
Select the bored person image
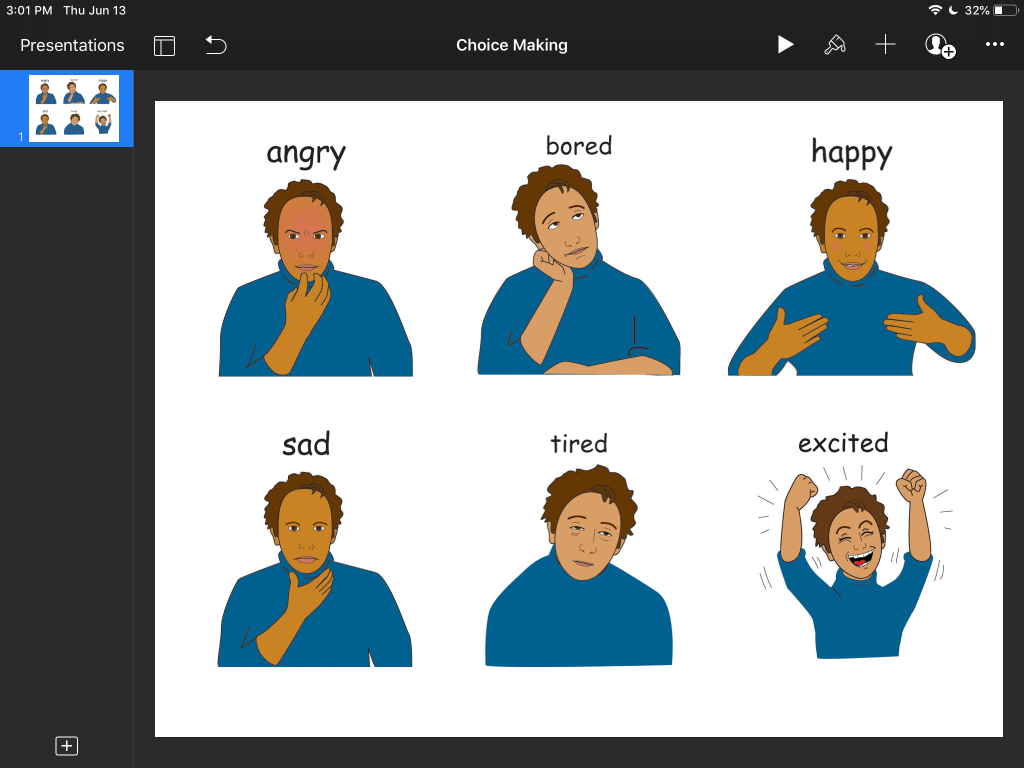[x=578, y=275]
